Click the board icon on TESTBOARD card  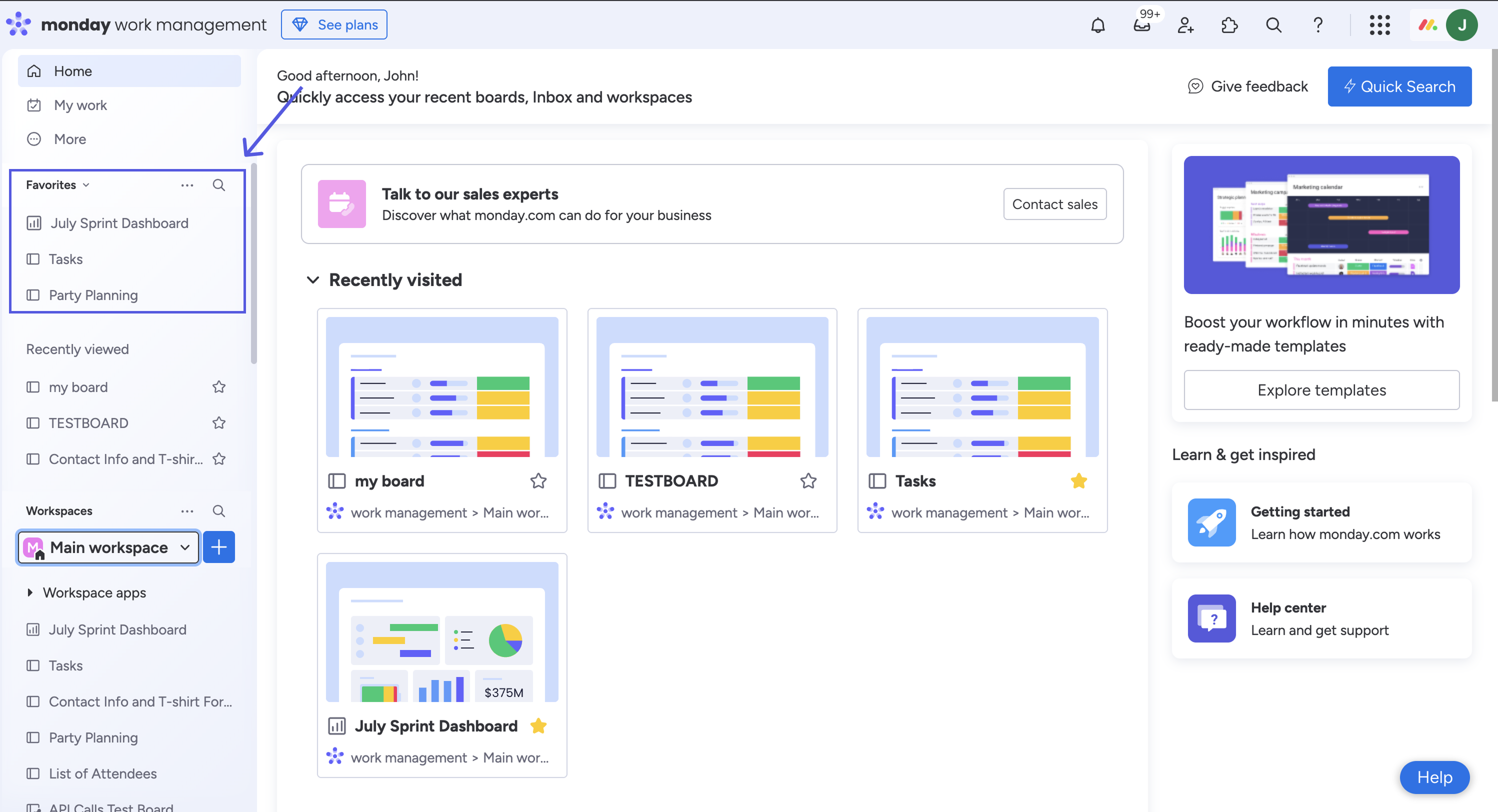[x=607, y=481]
